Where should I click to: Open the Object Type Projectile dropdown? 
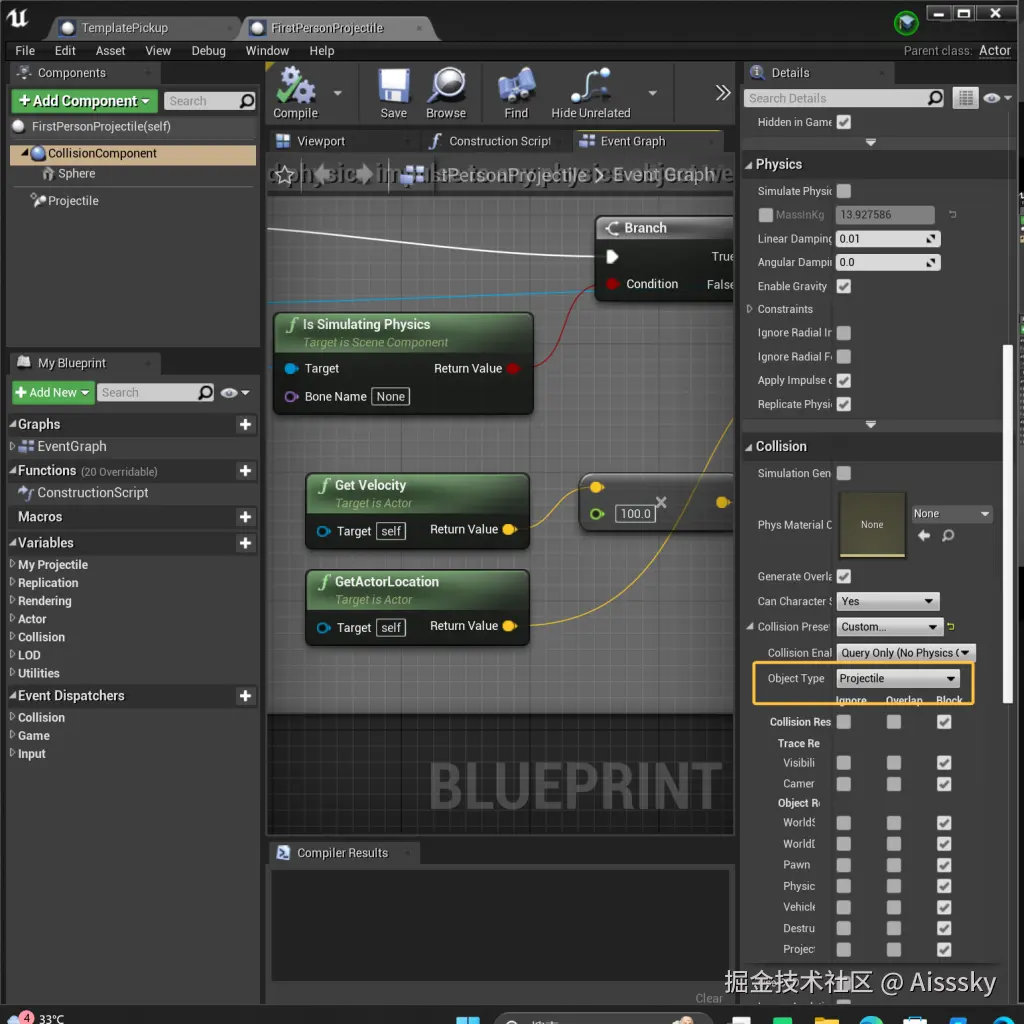(x=897, y=678)
